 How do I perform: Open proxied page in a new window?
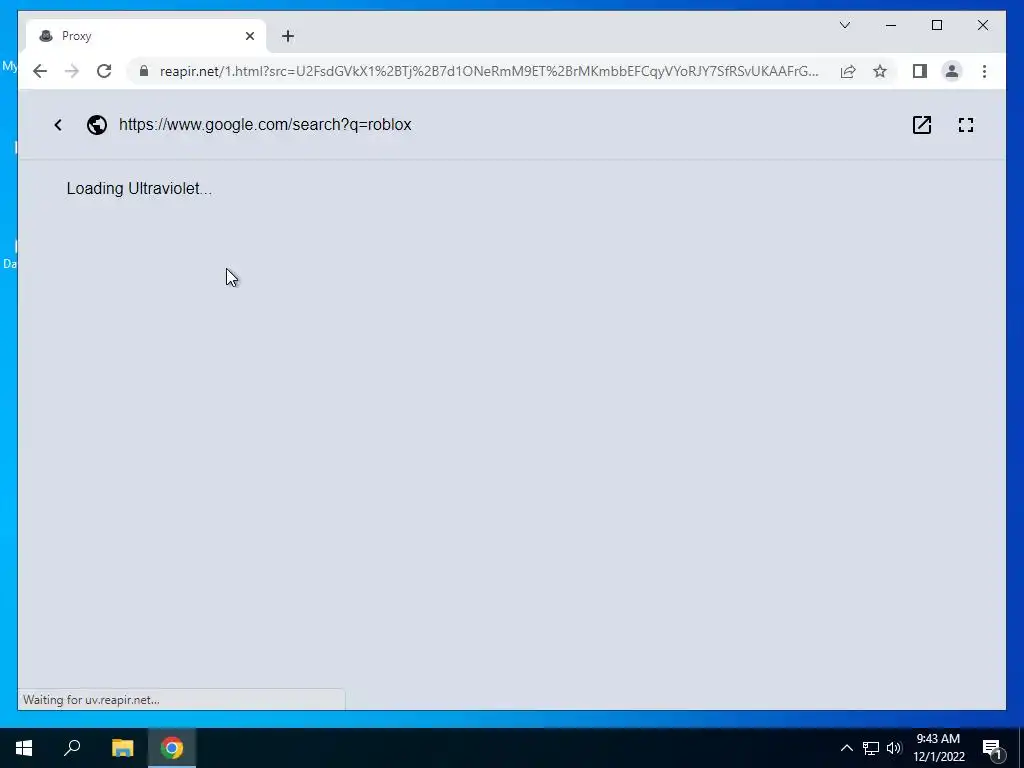tap(921, 125)
